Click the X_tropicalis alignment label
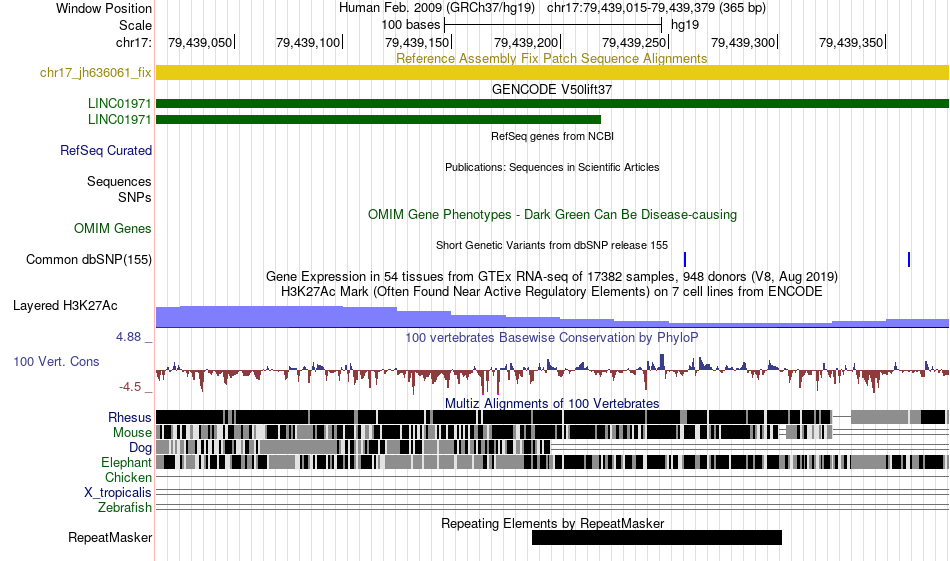 tap(118, 493)
